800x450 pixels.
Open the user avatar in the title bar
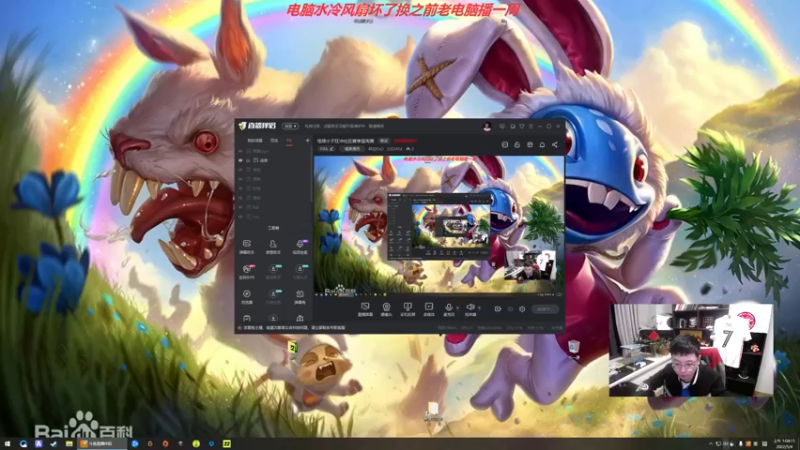487,126
